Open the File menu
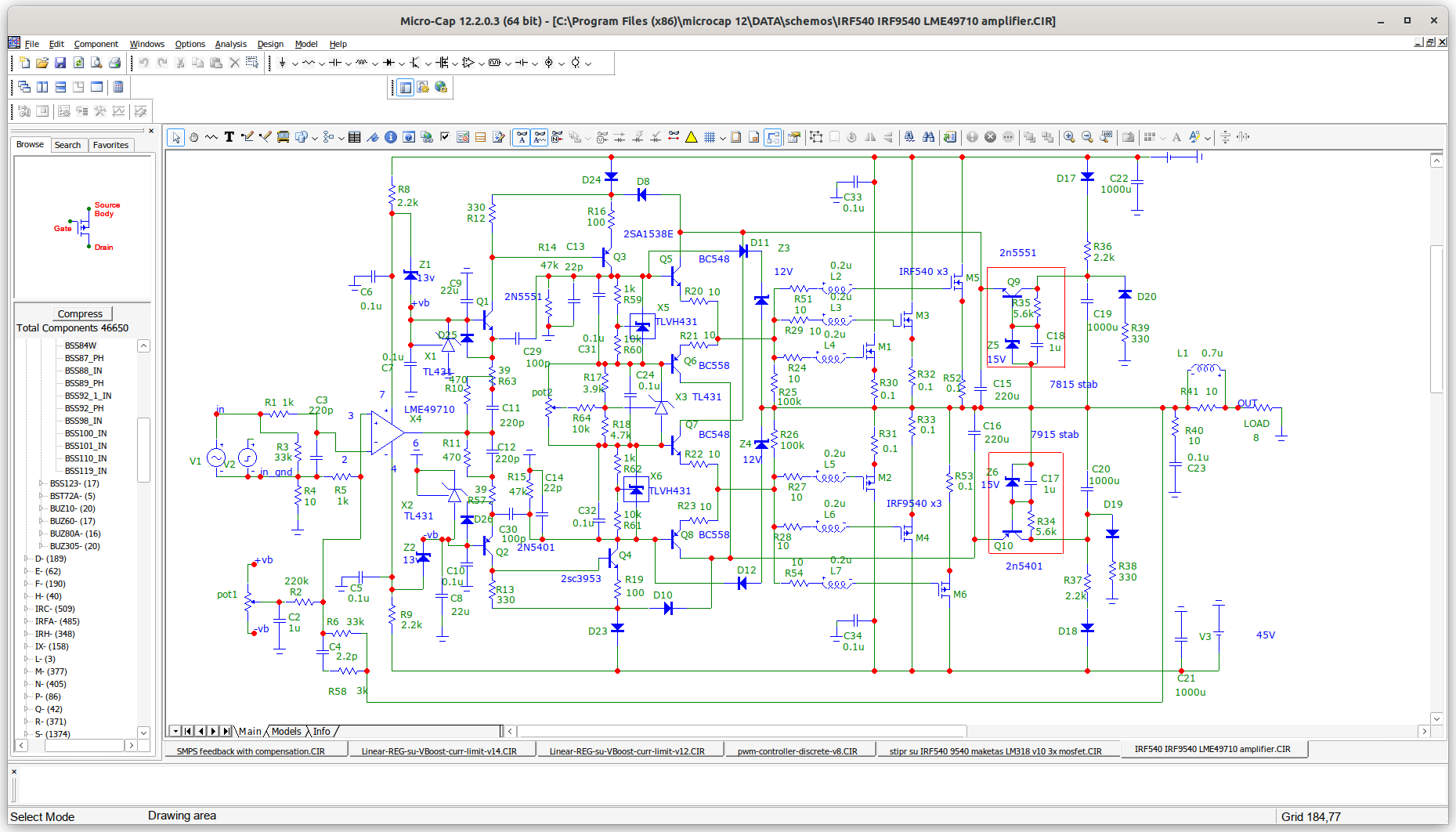Image resolution: width=1456 pixels, height=832 pixels. 32,44
